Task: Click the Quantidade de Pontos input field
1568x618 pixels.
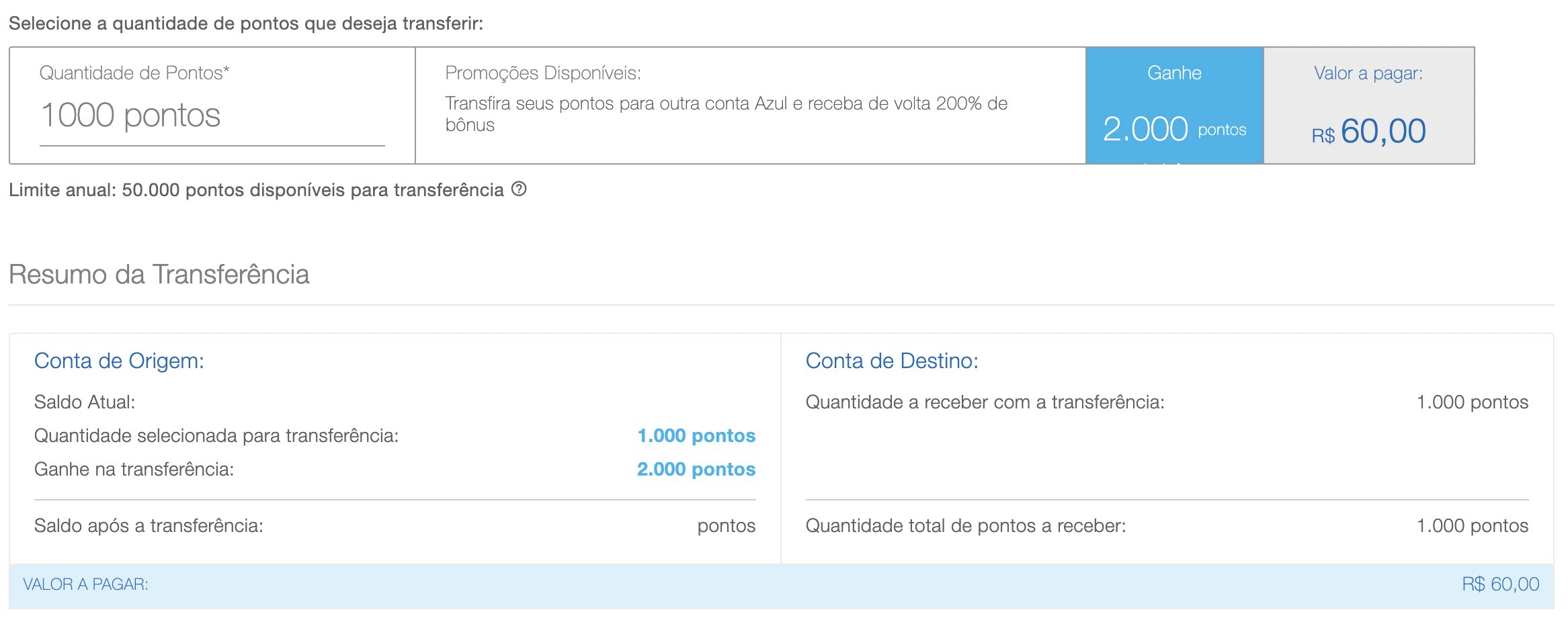Action: click(212, 116)
